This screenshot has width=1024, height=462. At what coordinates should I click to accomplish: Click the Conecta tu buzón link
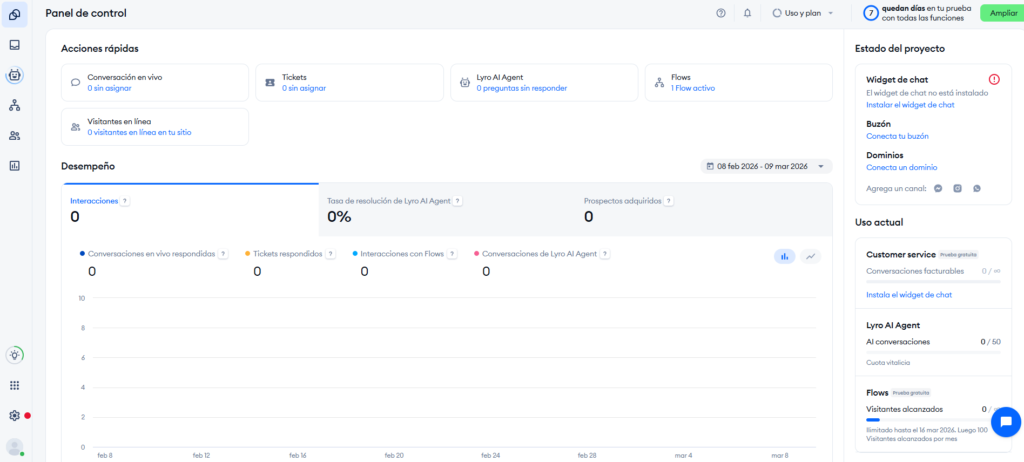click(x=897, y=136)
